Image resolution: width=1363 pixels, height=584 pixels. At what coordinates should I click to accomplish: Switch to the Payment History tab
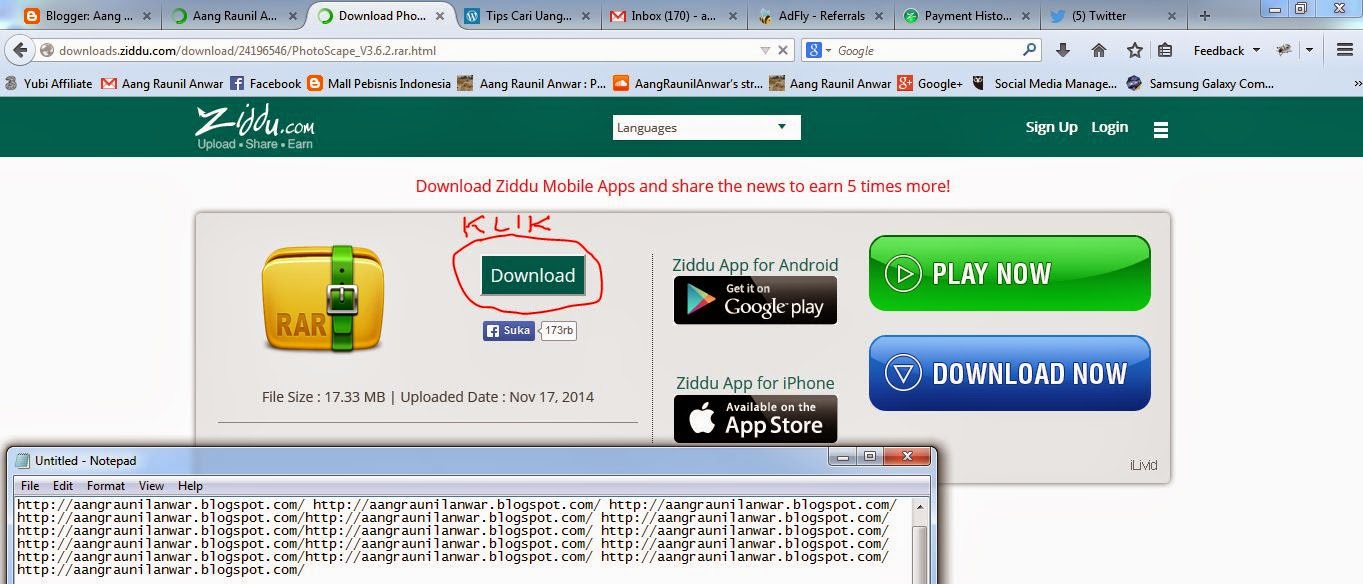[x=966, y=16]
